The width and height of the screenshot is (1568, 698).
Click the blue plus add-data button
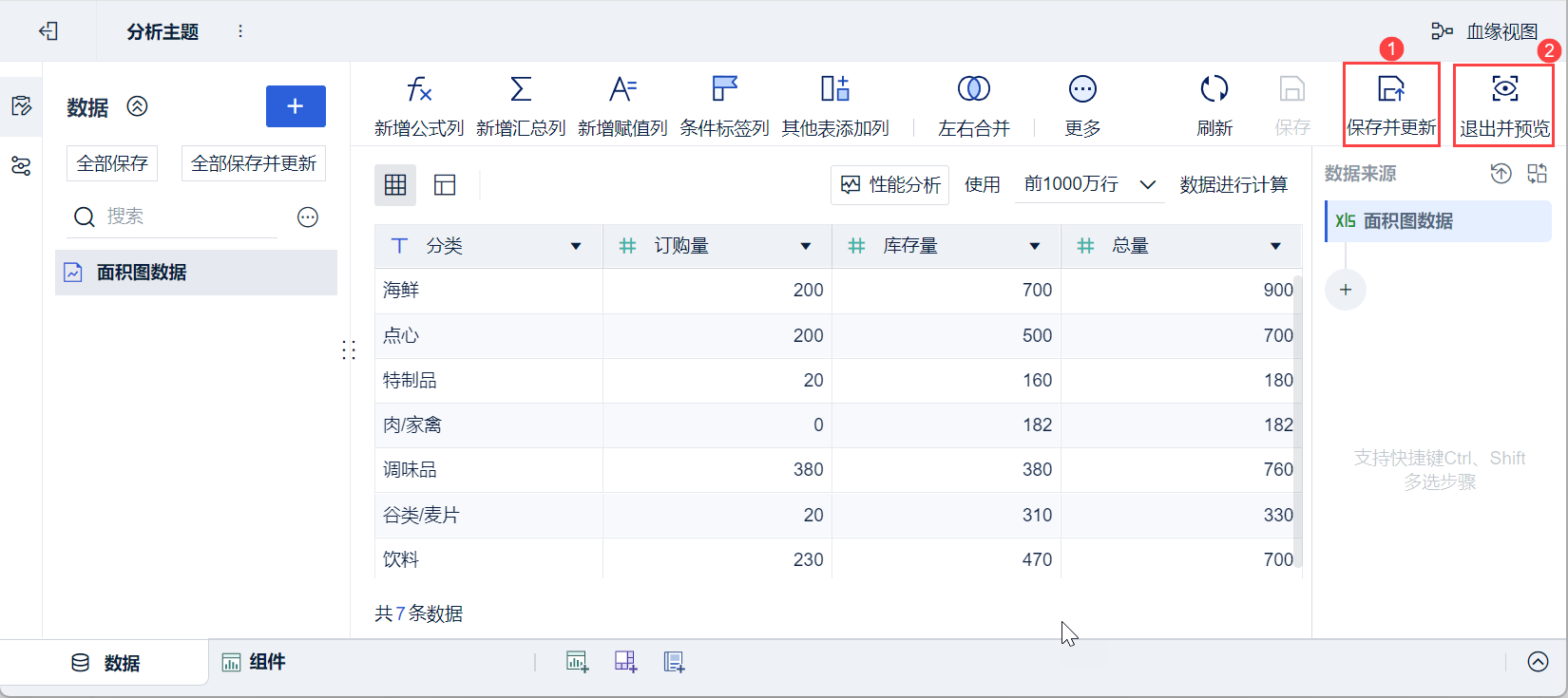click(x=296, y=106)
